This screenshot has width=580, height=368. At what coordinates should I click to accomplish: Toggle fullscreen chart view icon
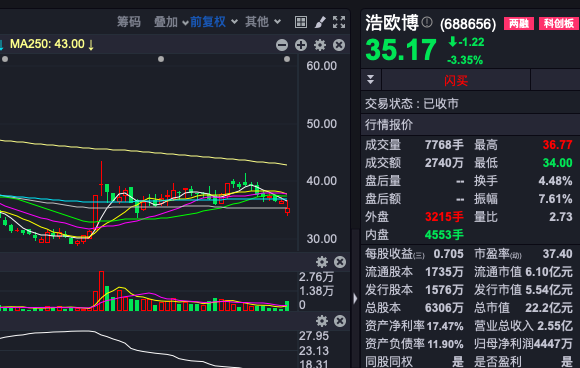(339, 22)
